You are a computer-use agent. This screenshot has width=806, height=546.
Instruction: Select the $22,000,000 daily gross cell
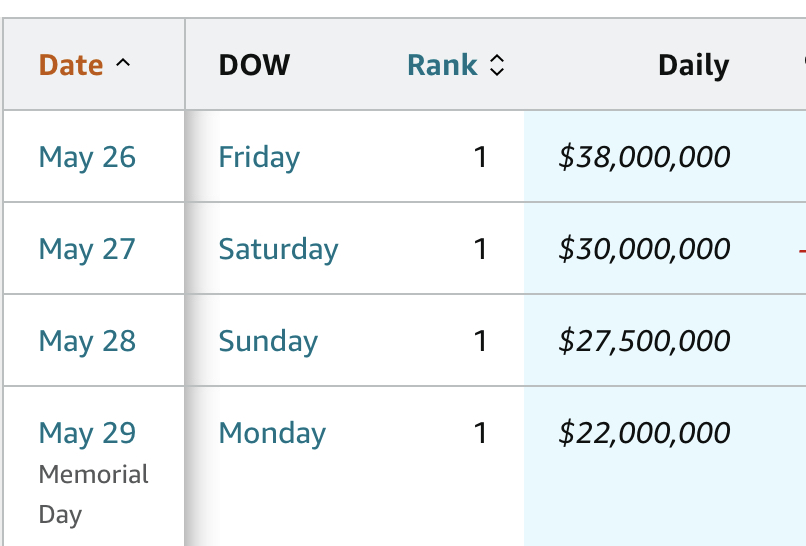click(x=644, y=433)
